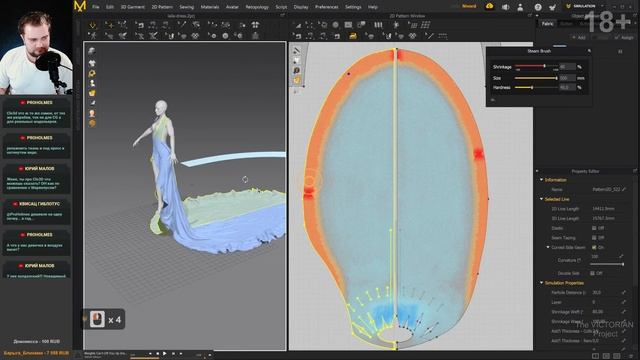Click the walking figure icon in 3D toolbar
Image resolution: width=640 pixels, height=360 pixels.
coord(93,36)
